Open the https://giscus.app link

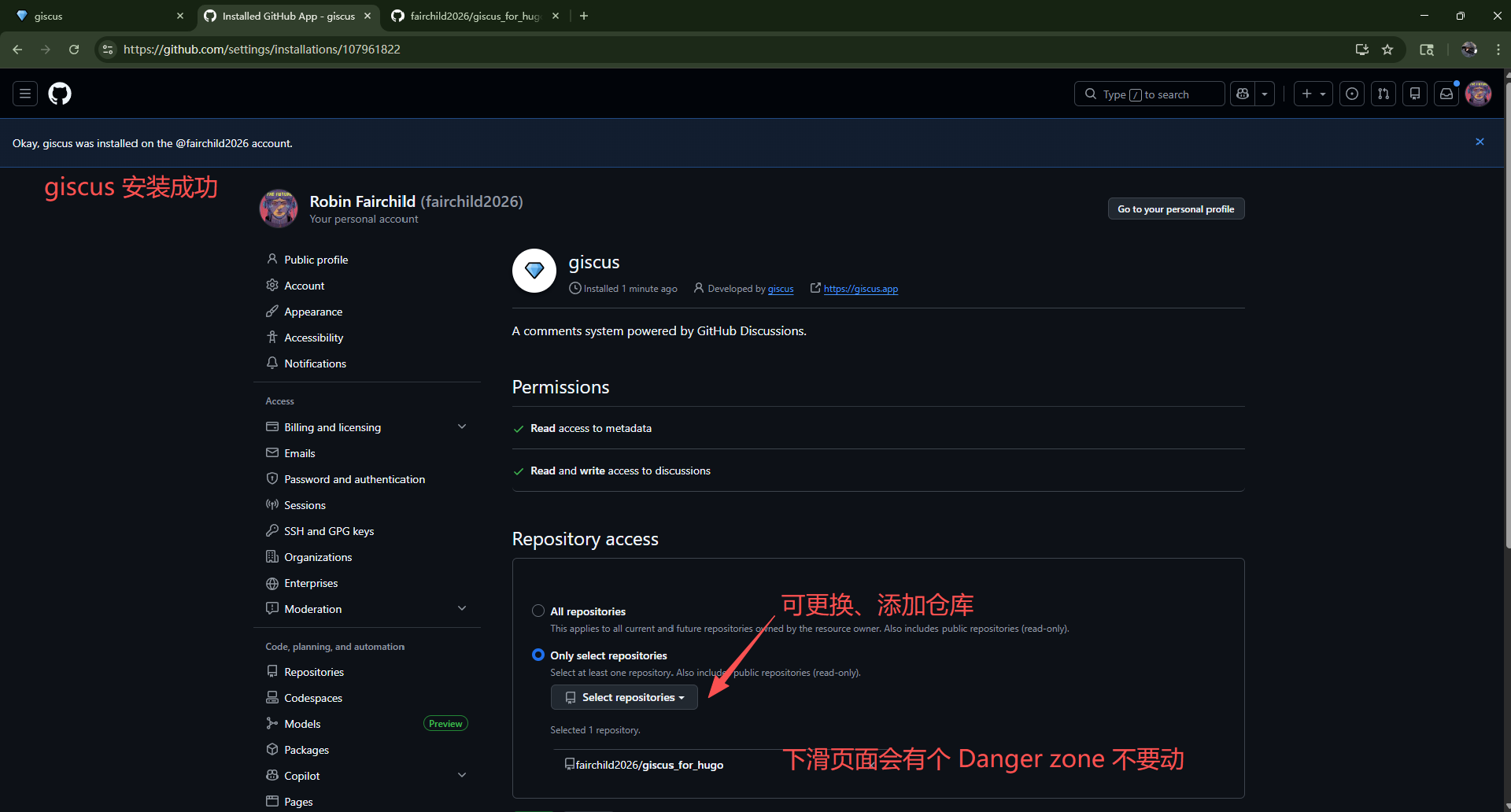860,289
